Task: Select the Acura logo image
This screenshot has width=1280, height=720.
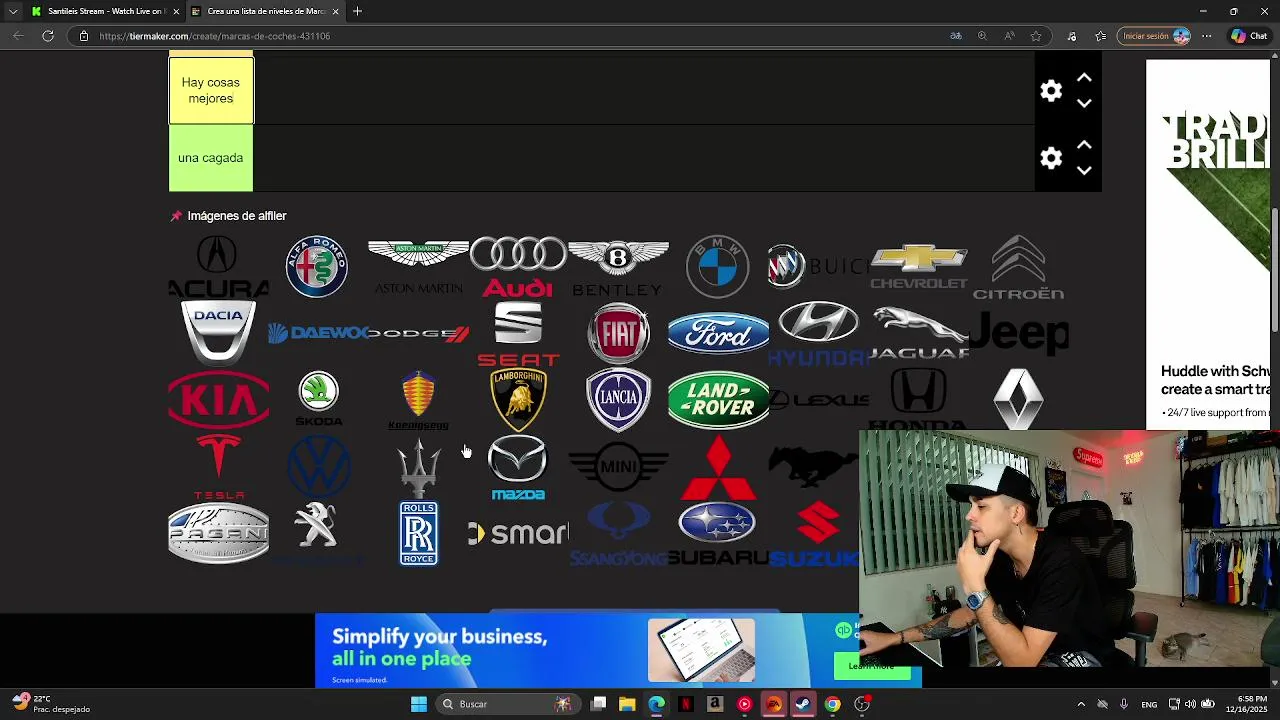Action: click(218, 266)
